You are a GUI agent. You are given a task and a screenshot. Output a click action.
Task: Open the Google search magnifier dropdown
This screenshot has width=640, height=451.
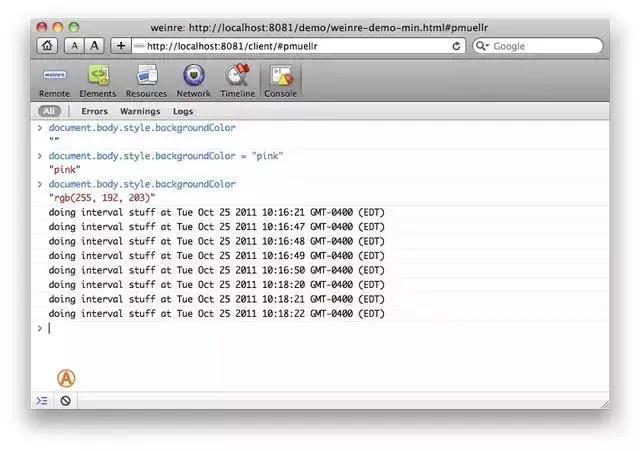482,46
